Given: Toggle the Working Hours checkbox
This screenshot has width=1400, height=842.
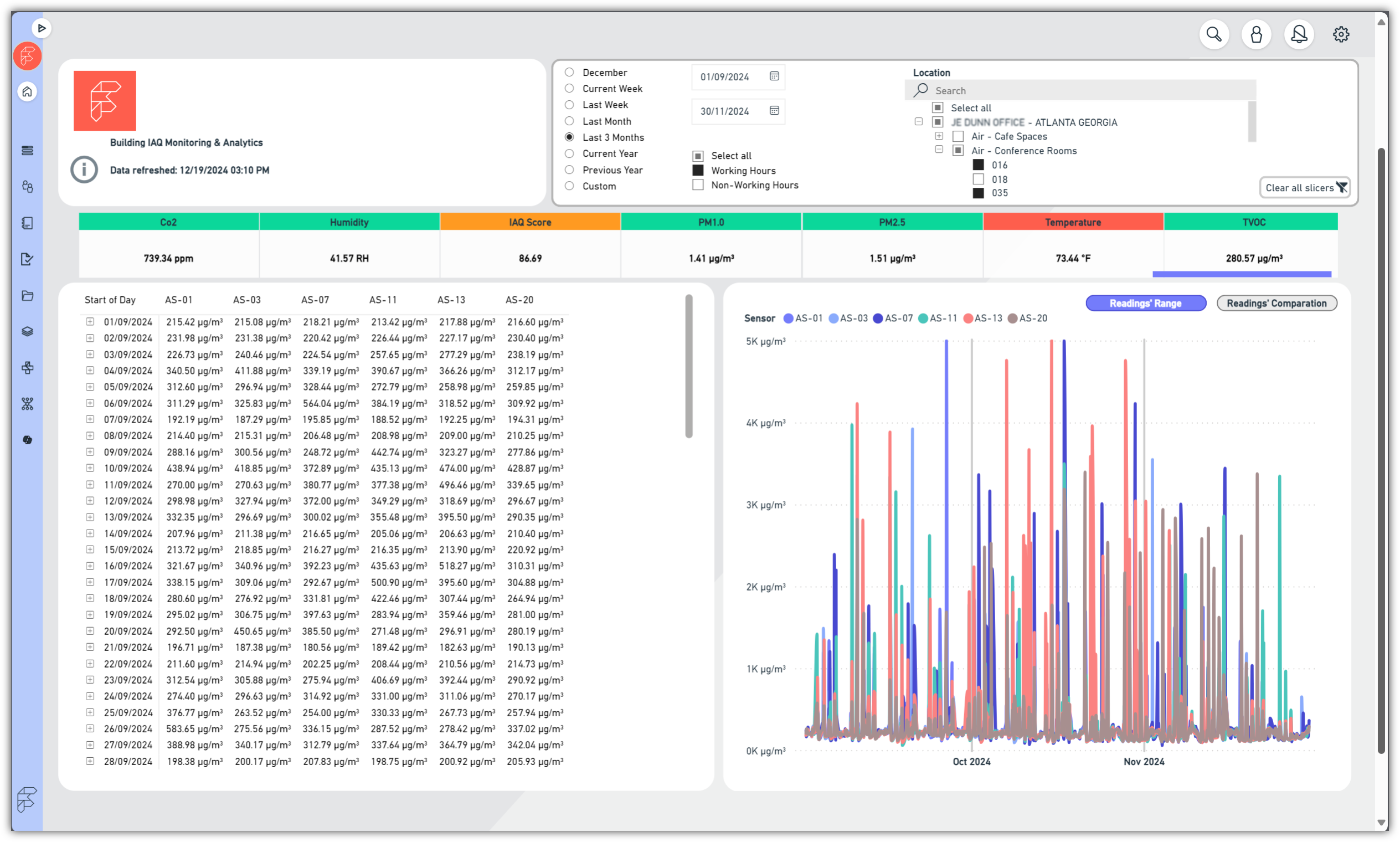Looking at the screenshot, I should pyautogui.click(x=698, y=170).
